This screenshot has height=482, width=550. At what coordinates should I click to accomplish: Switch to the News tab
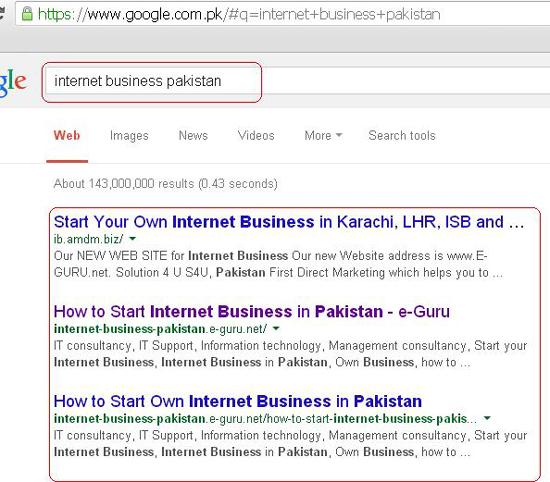[x=193, y=135]
